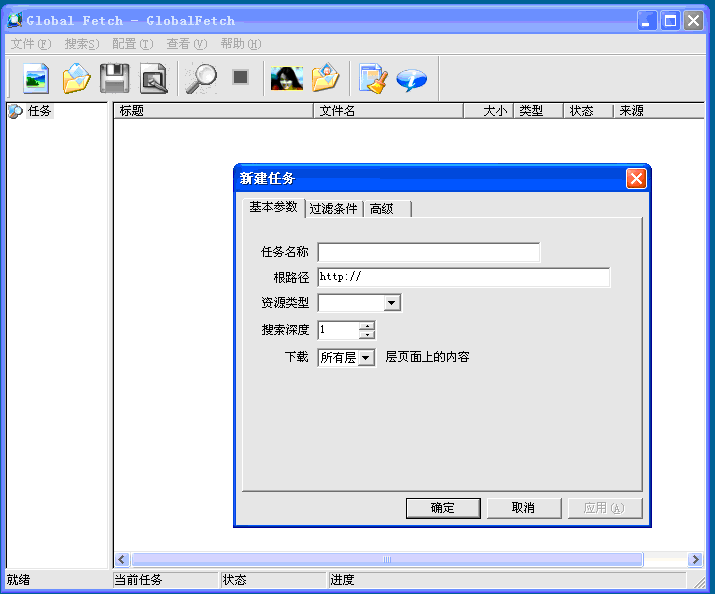The width and height of the screenshot is (715, 594).
Task: Decrease 搜索深度 with down arrow
Action: pyautogui.click(x=367, y=335)
